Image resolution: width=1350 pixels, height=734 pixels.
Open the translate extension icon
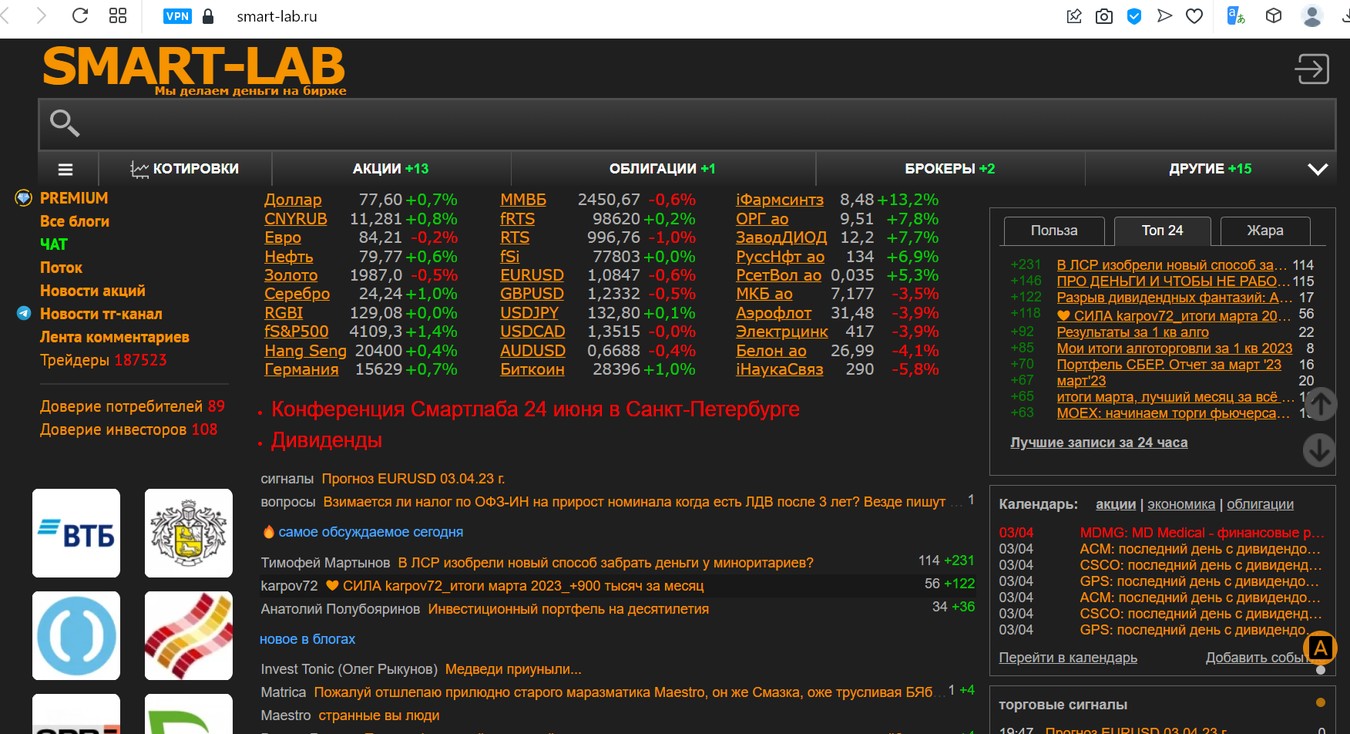coord(1236,16)
